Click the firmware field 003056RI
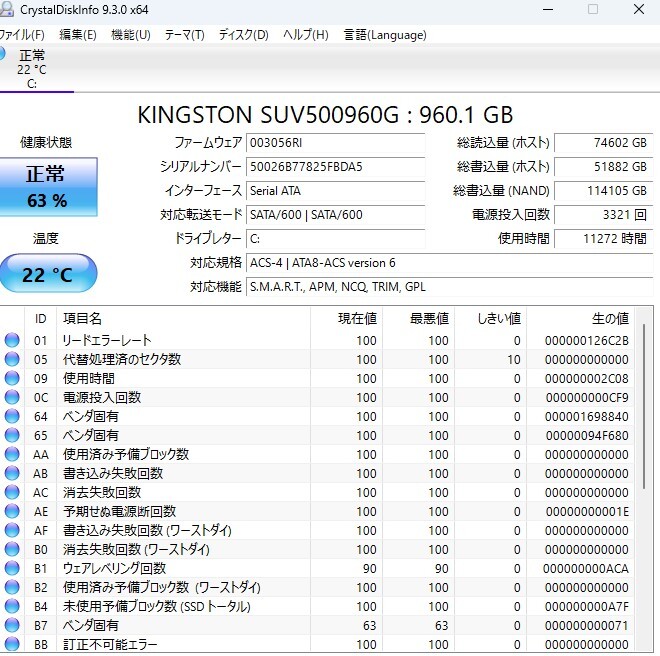The height and width of the screenshot is (656, 660). pyautogui.click(x=335, y=143)
